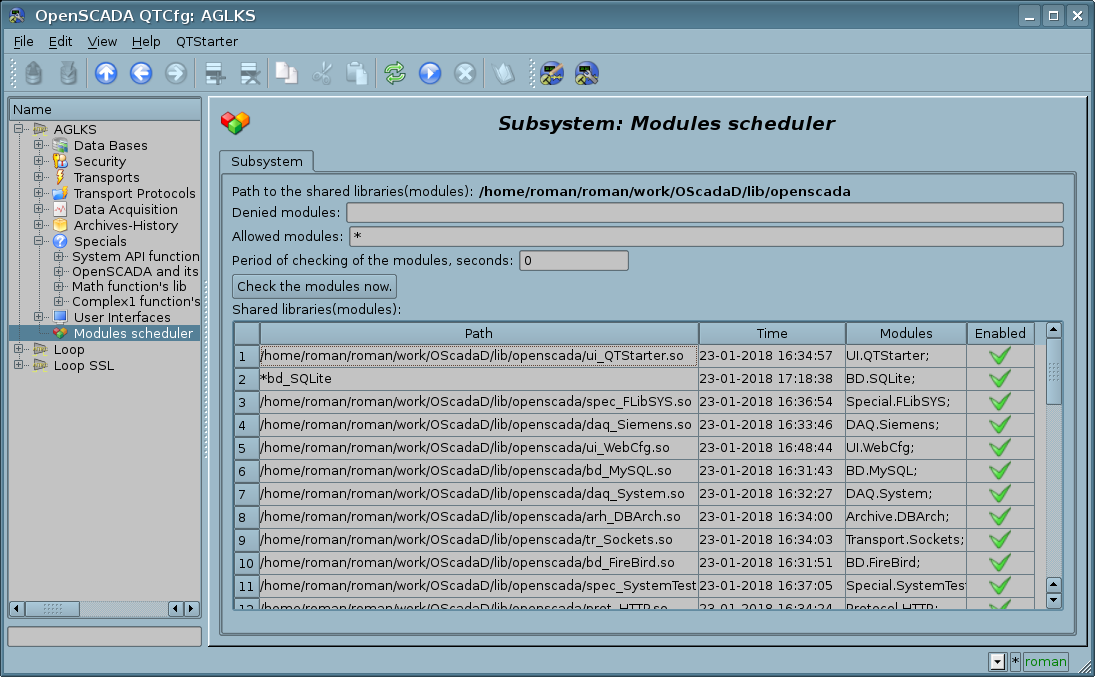This screenshot has width=1095, height=677.
Task: Refresh the page with green arrows icon
Action: coord(395,73)
